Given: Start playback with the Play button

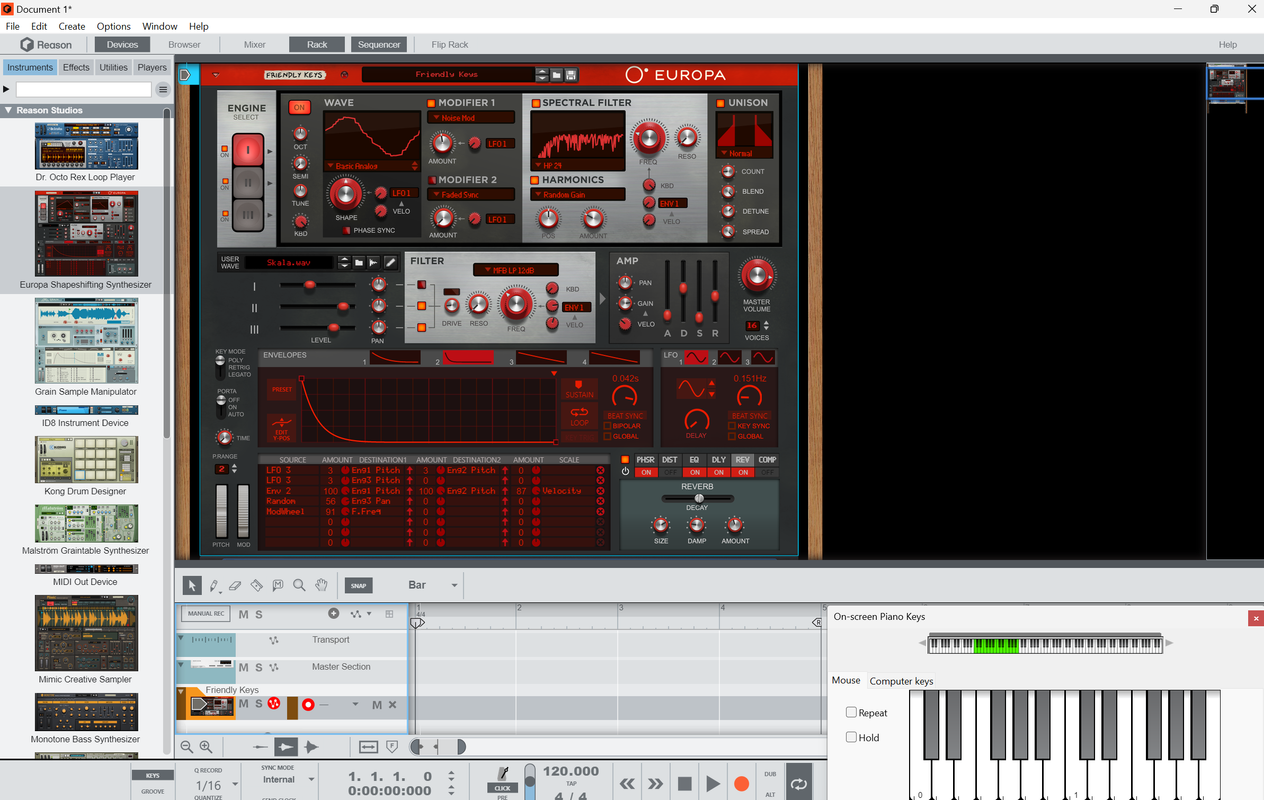Looking at the screenshot, I should (x=713, y=784).
